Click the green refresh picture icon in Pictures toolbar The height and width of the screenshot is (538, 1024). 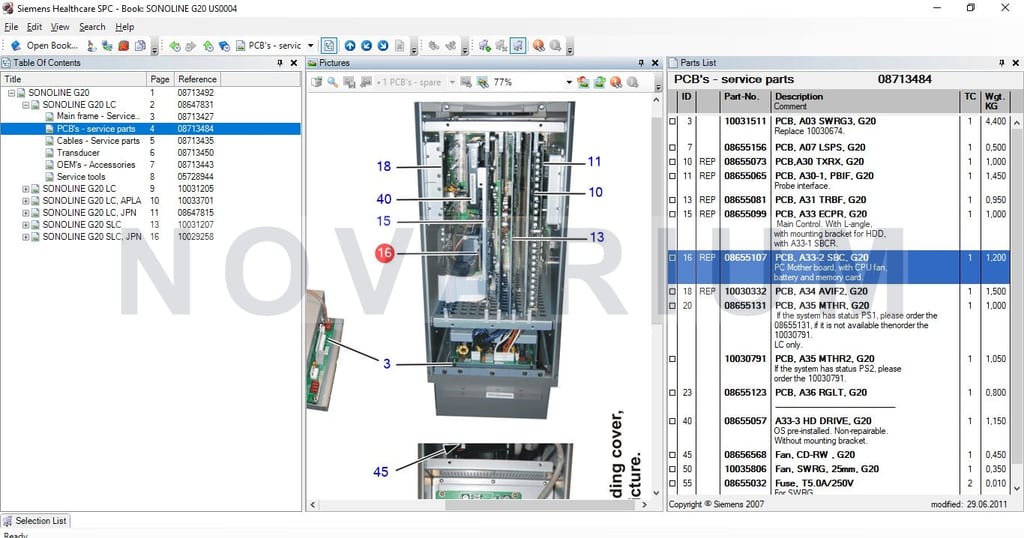click(x=600, y=82)
